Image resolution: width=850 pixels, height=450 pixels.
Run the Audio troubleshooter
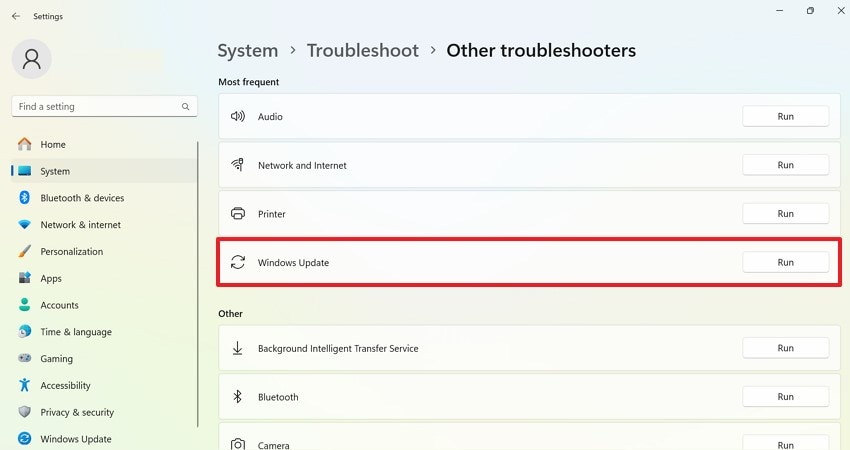point(785,116)
